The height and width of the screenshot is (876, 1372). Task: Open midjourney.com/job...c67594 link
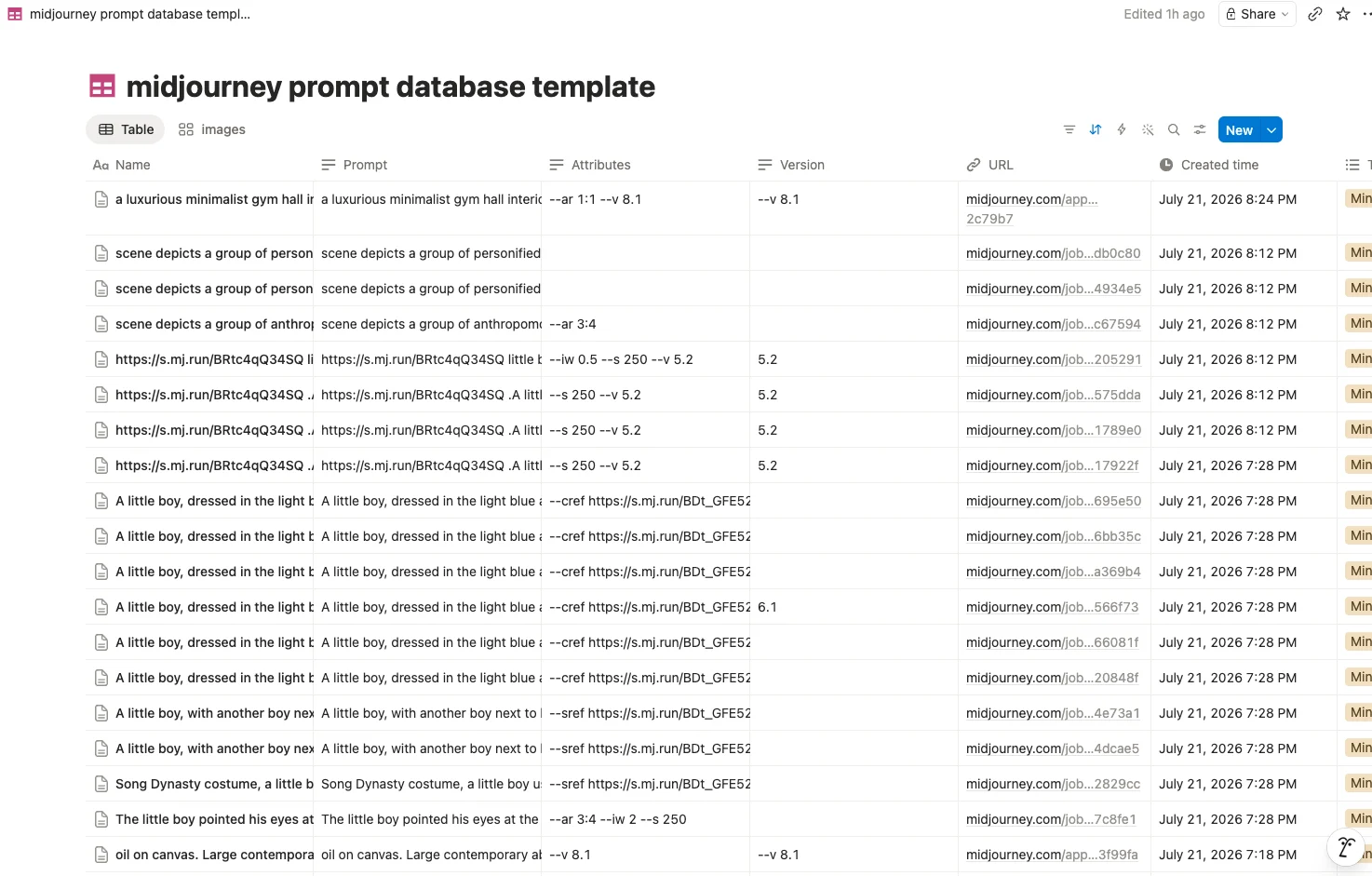click(1053, 324)
